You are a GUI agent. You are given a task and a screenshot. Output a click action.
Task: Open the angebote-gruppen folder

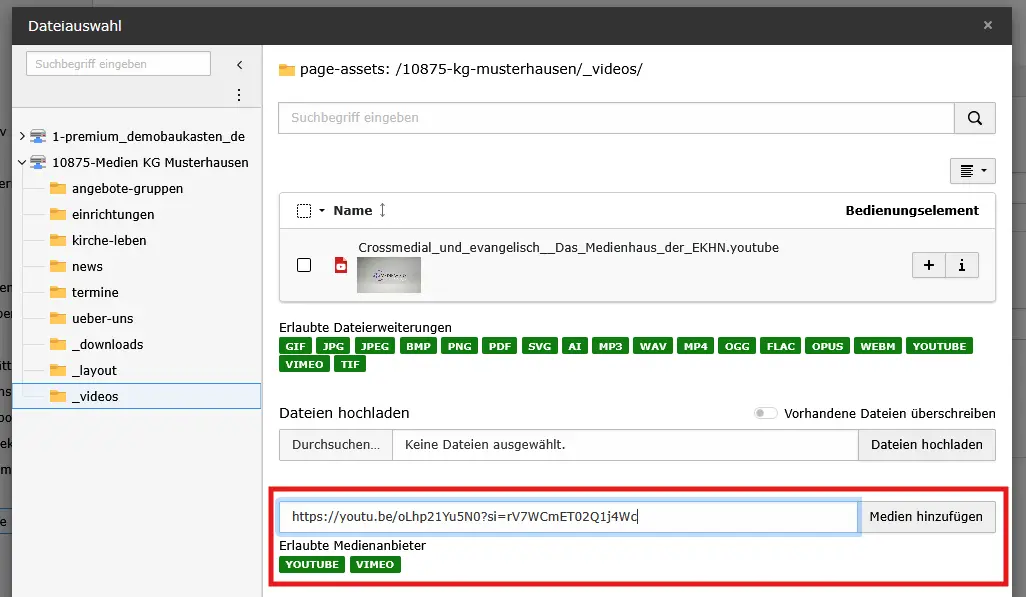pyautogui.click(x=127, y=189)
